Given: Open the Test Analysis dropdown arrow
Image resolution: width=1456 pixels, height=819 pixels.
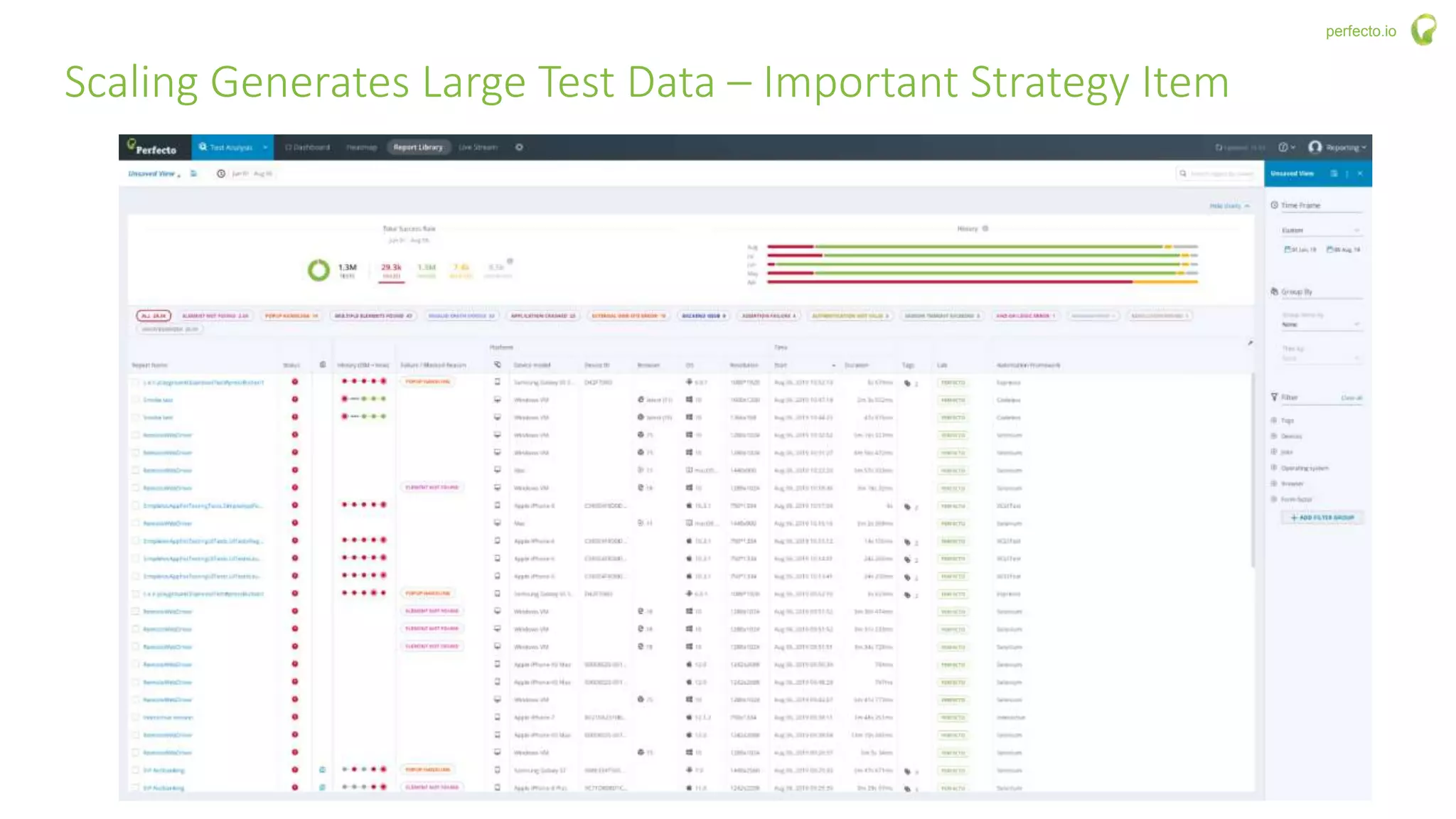Looking at the screenshot, I should 264,147.
